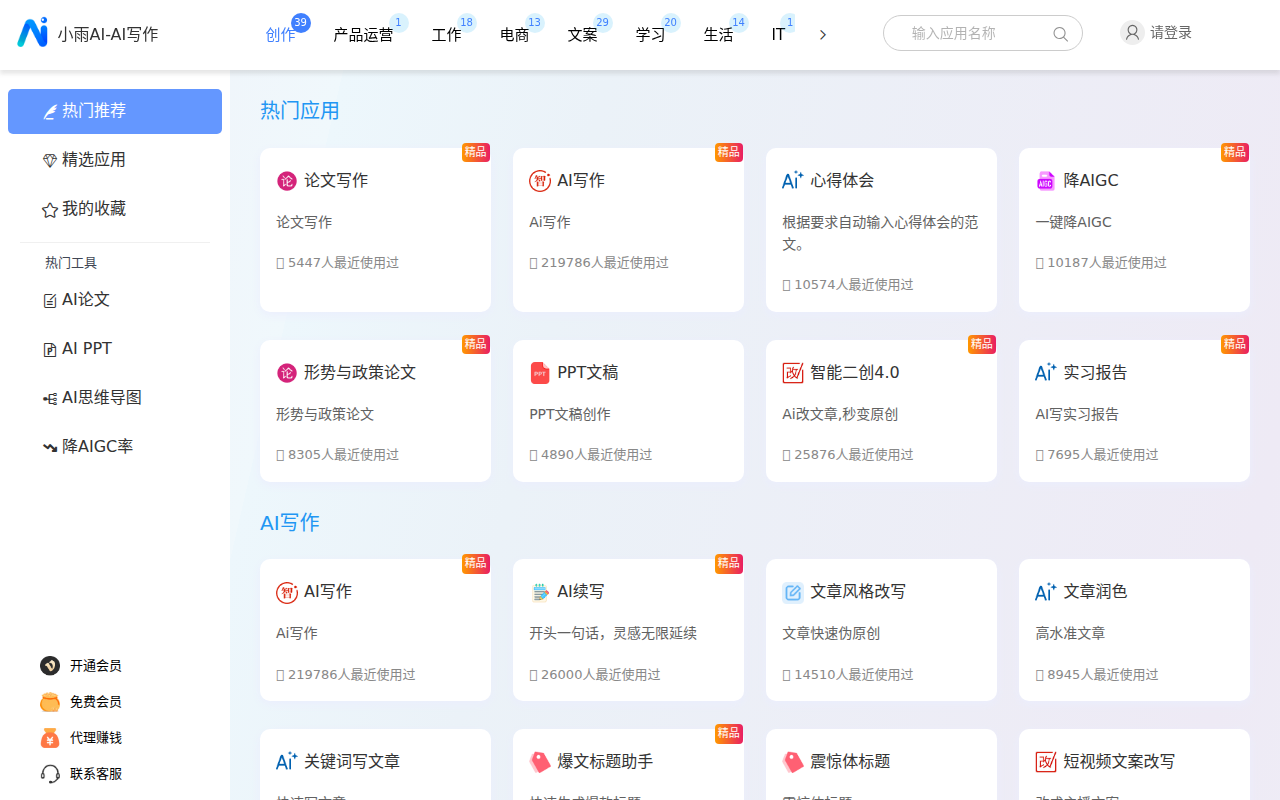Screen dimensions: 1280x800
Task: Click the 代理赚钱 link
Action: click(96, 738)
